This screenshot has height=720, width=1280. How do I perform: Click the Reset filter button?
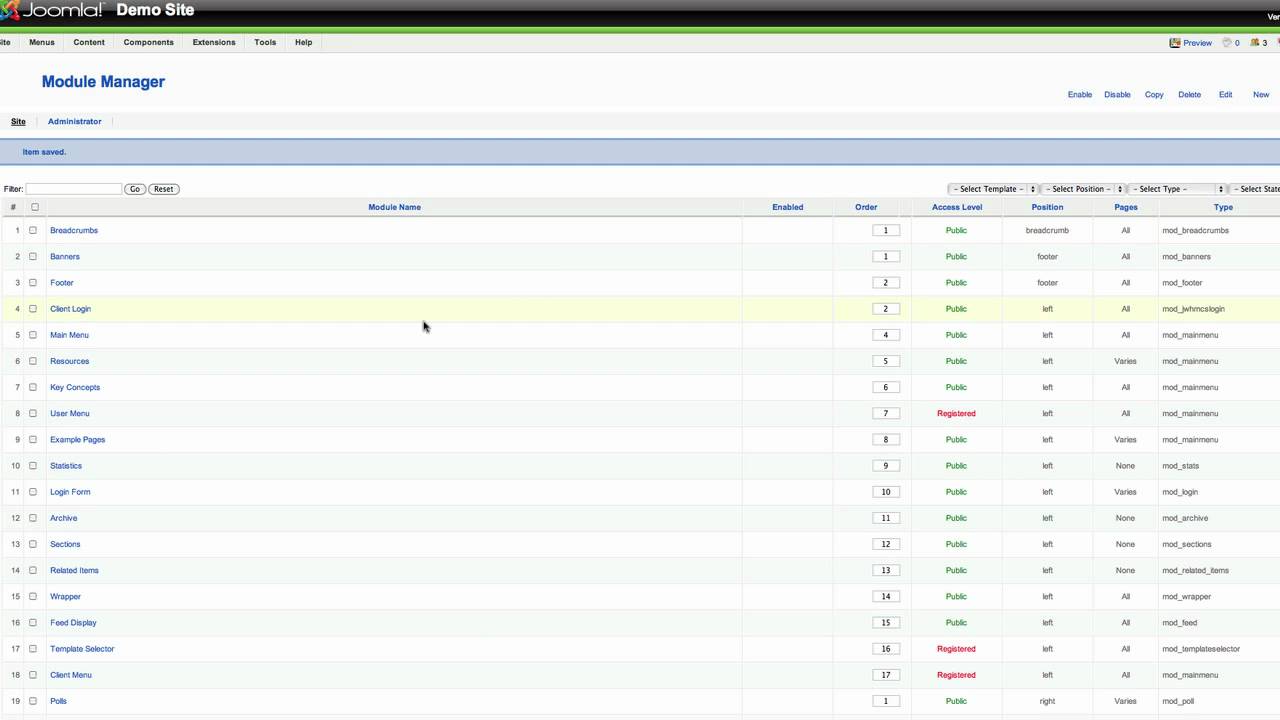(x=163, y=189)
